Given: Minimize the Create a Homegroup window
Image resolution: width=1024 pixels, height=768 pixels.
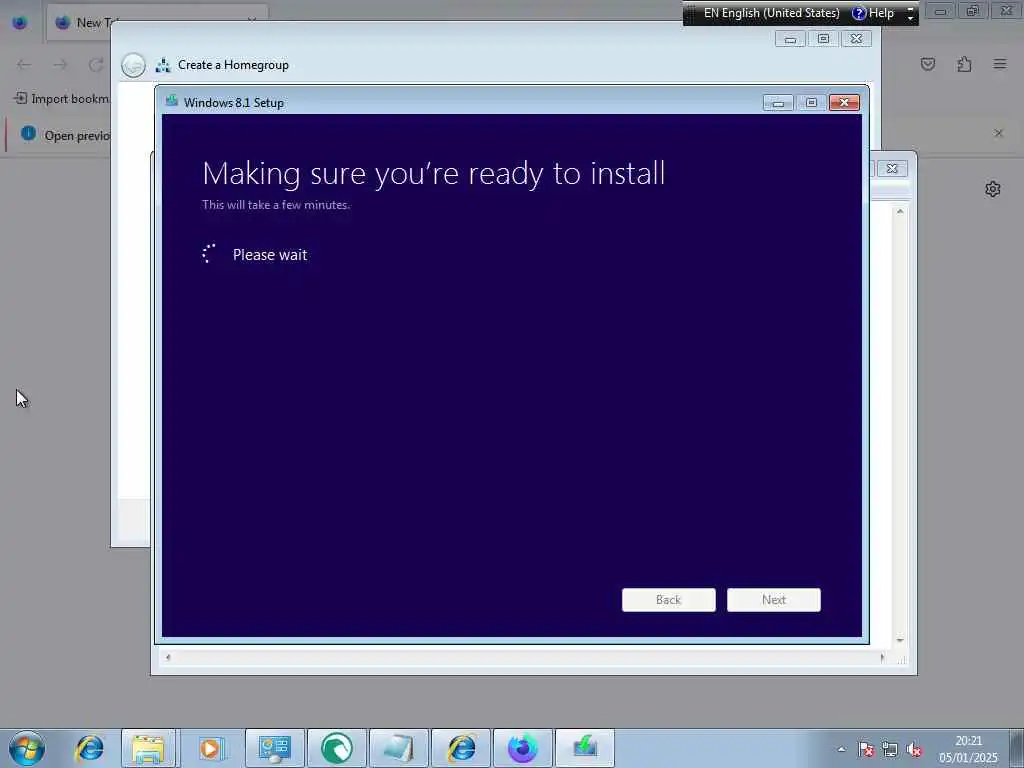Looking at the screenshot, I should 790,39.
